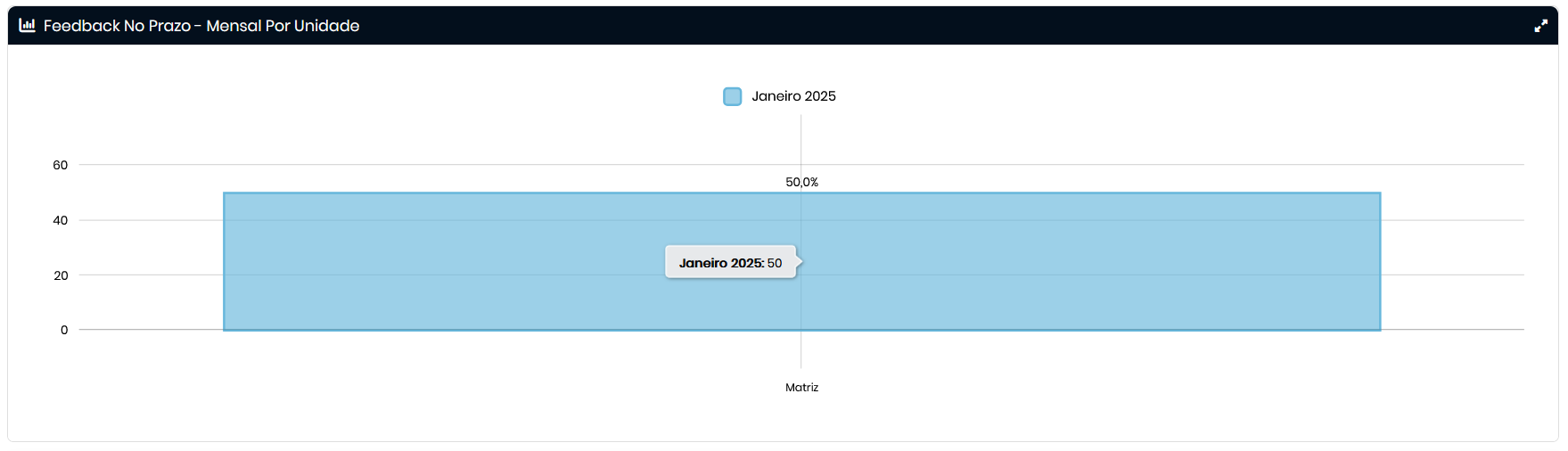Click the vertical hover line above the bar
The width and height of the screenshot is (1568, 451).
pyautogui.click(x=800, y=143)
